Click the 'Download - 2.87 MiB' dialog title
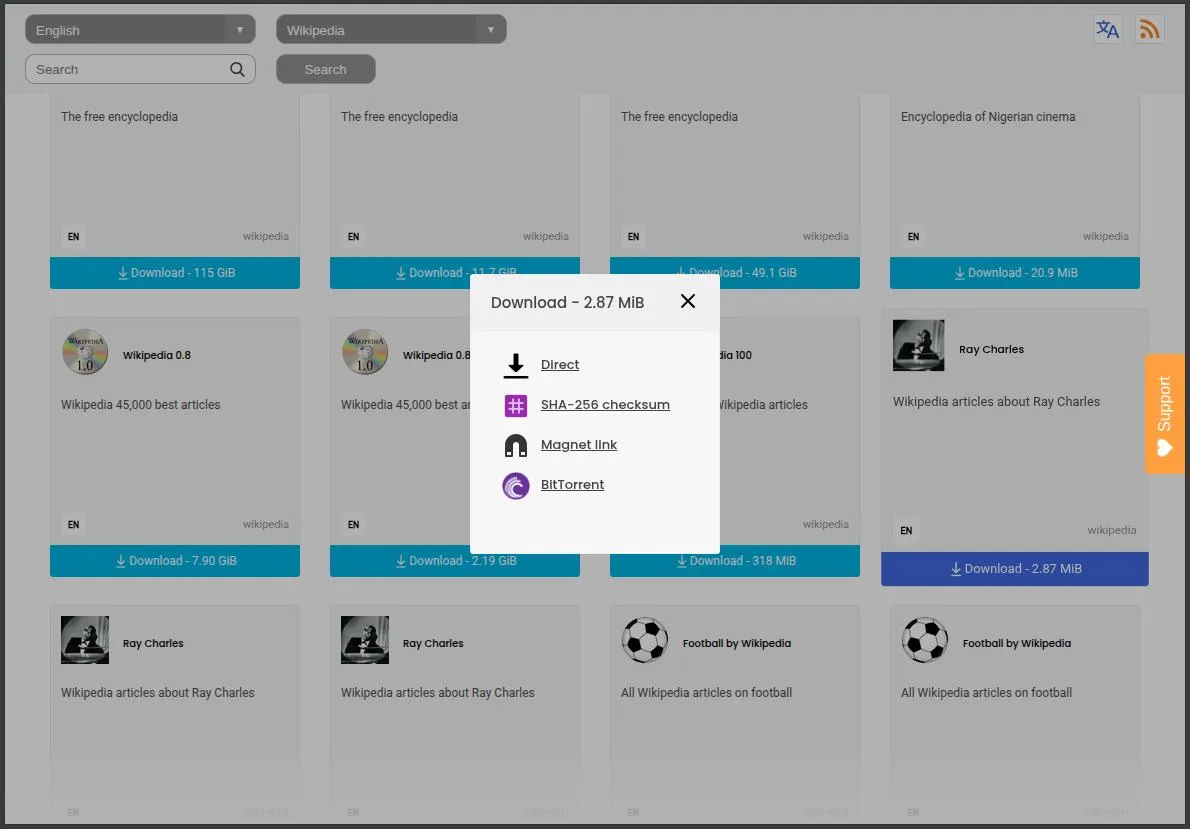Image resolution: width=1190 pixels, height=829 pixels. pos(568,302)
